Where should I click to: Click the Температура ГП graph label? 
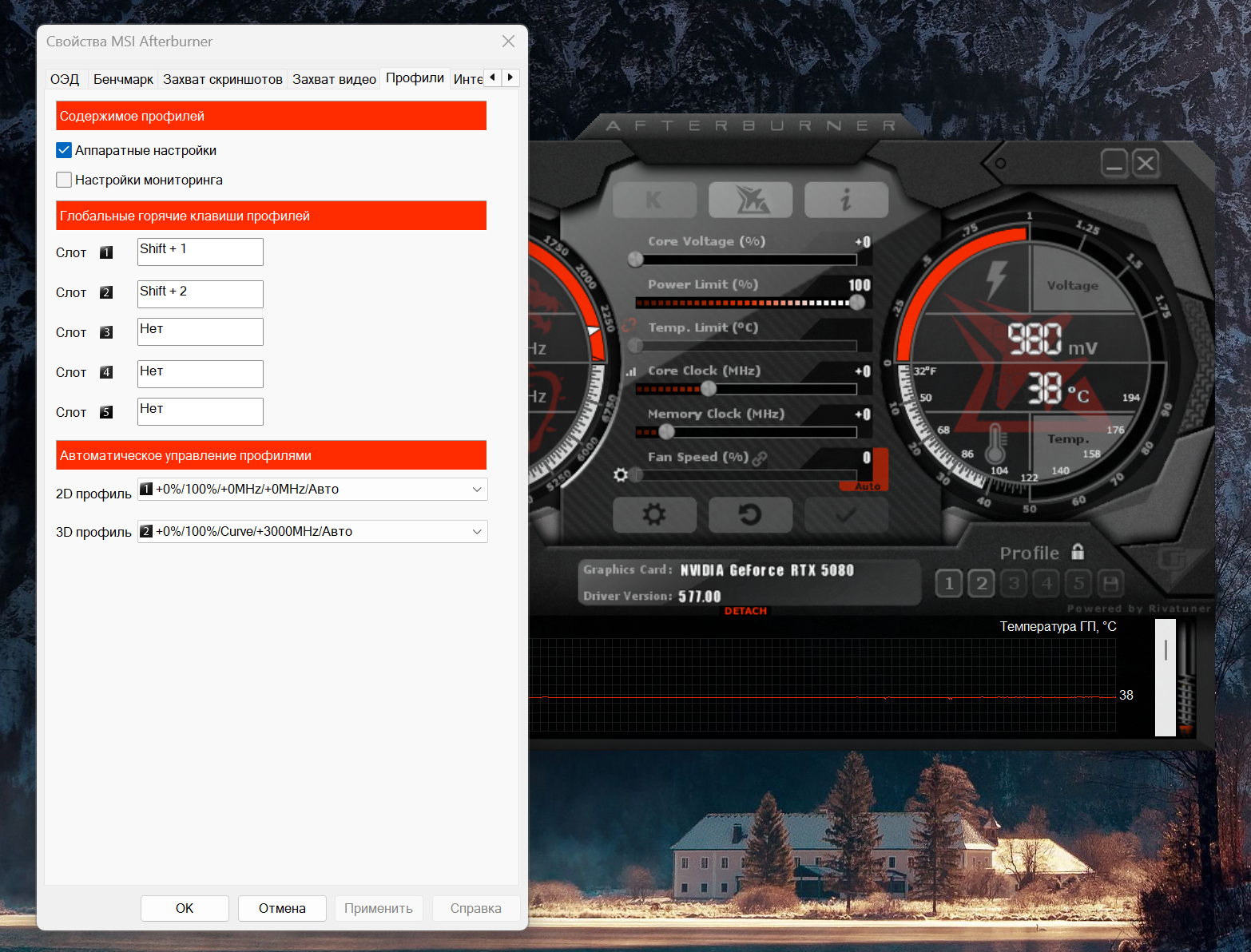[1058, 627]
